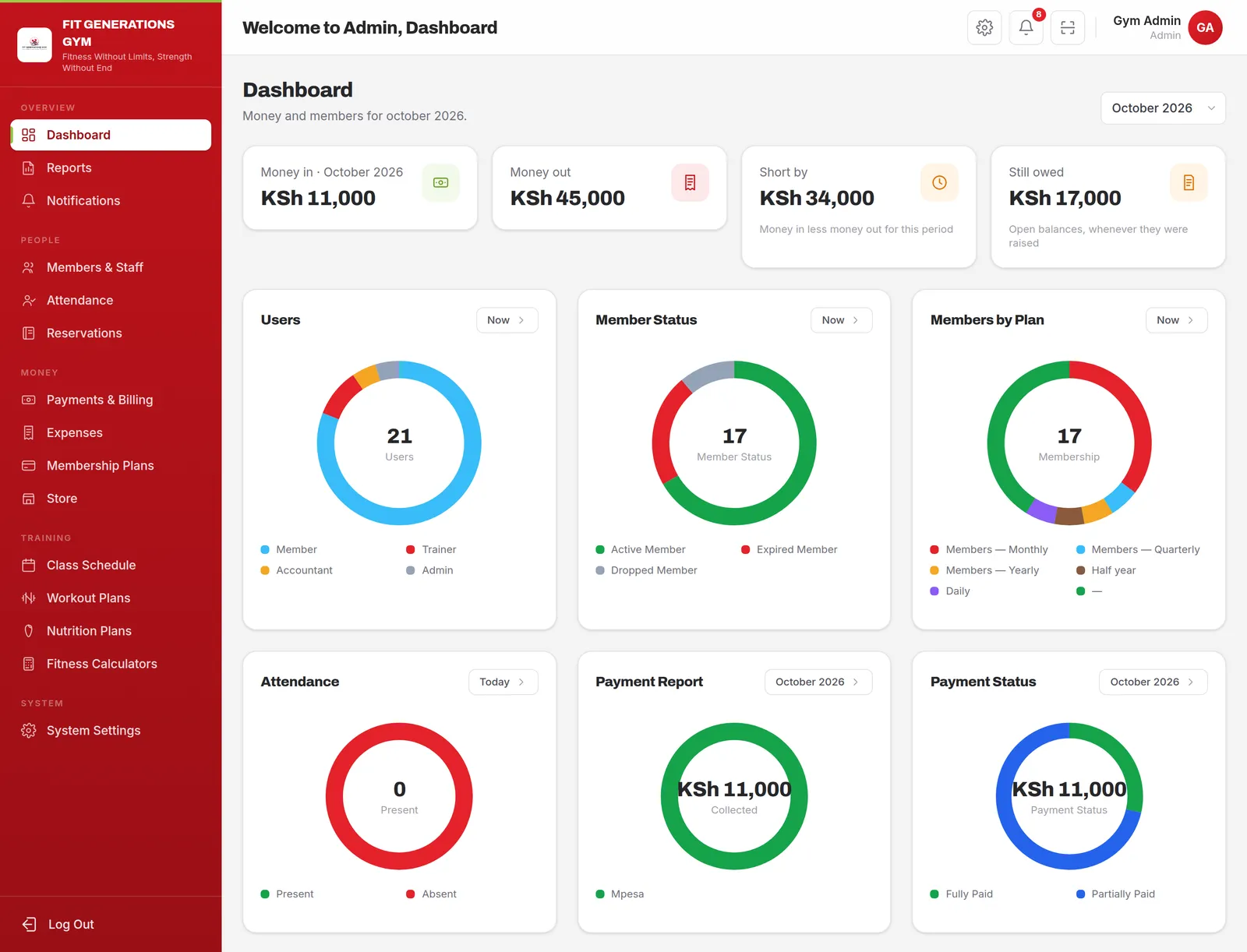
Task: Click the Users donut chart center
Action: tap(399, 443)
